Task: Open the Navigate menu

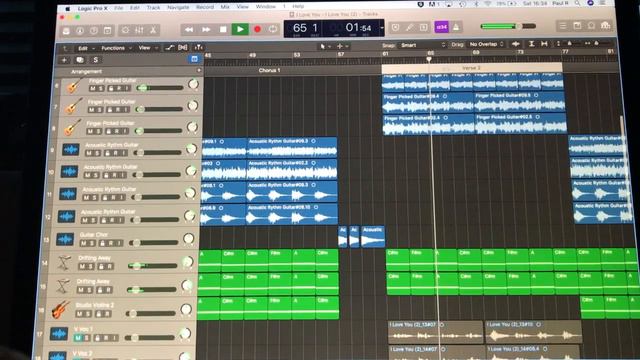Action: point(178,7)
